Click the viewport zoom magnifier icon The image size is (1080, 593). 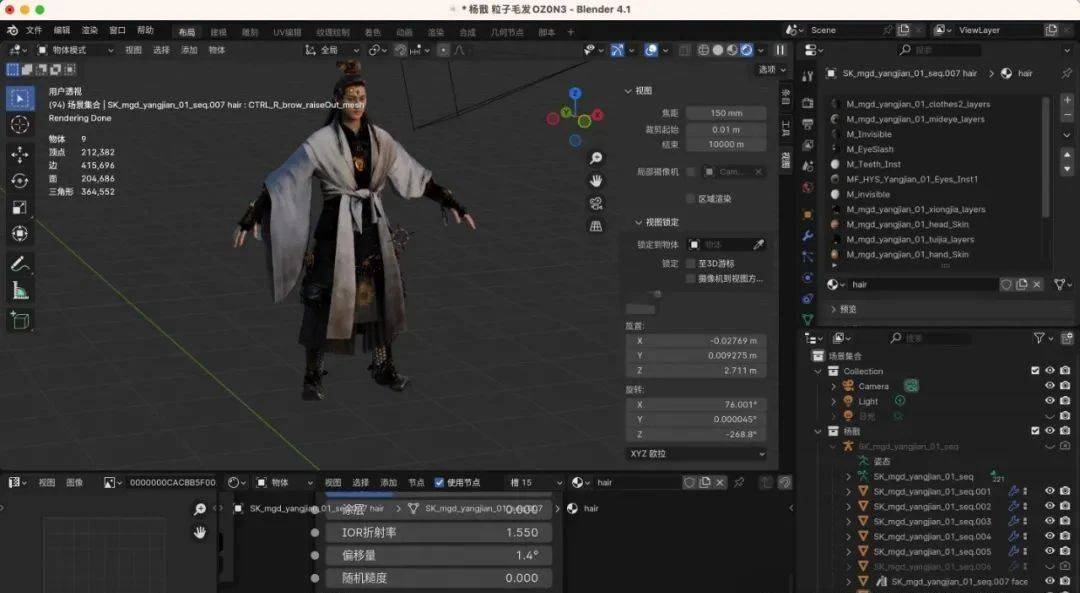(596, 158)
